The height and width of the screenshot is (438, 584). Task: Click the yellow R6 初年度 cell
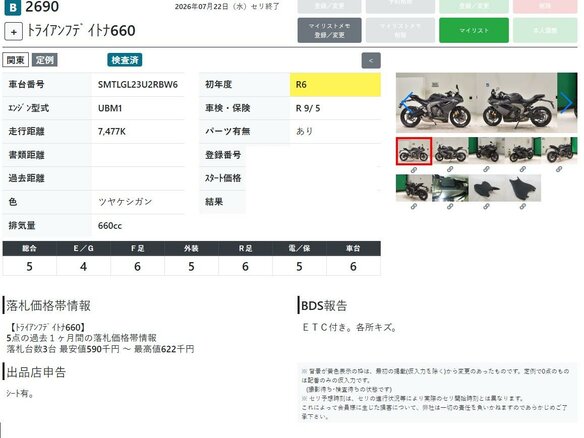coord(335,85)
